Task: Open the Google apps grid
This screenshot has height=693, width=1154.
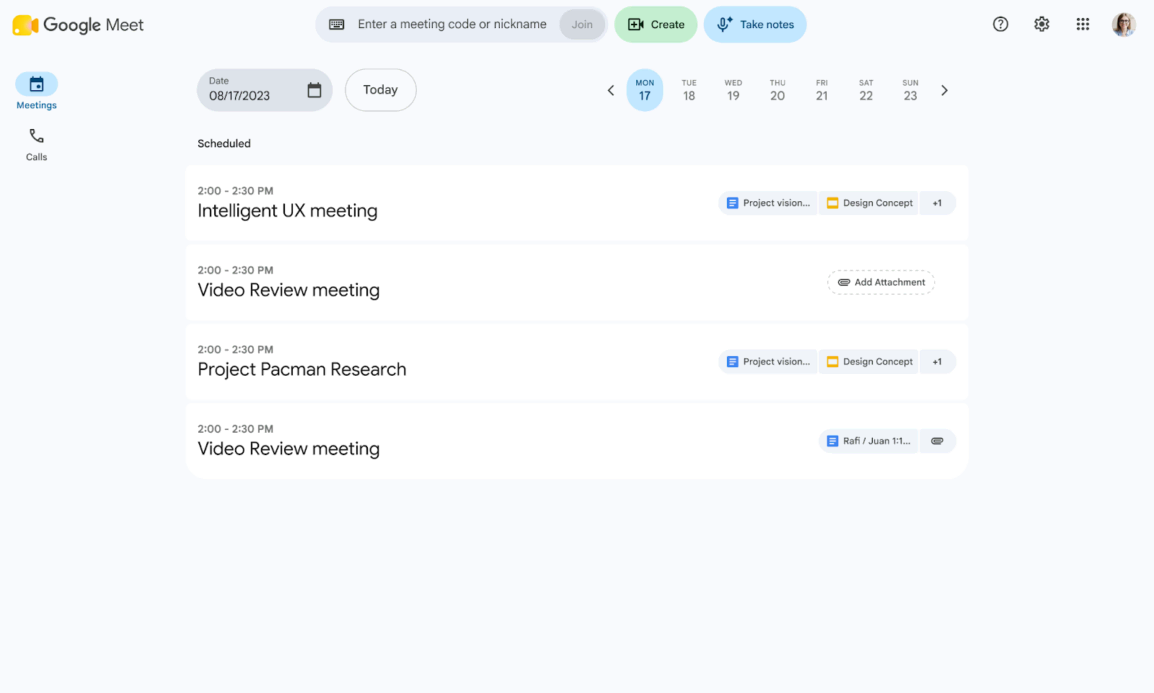Action: pyautogui.click(x=1083, y=24)
